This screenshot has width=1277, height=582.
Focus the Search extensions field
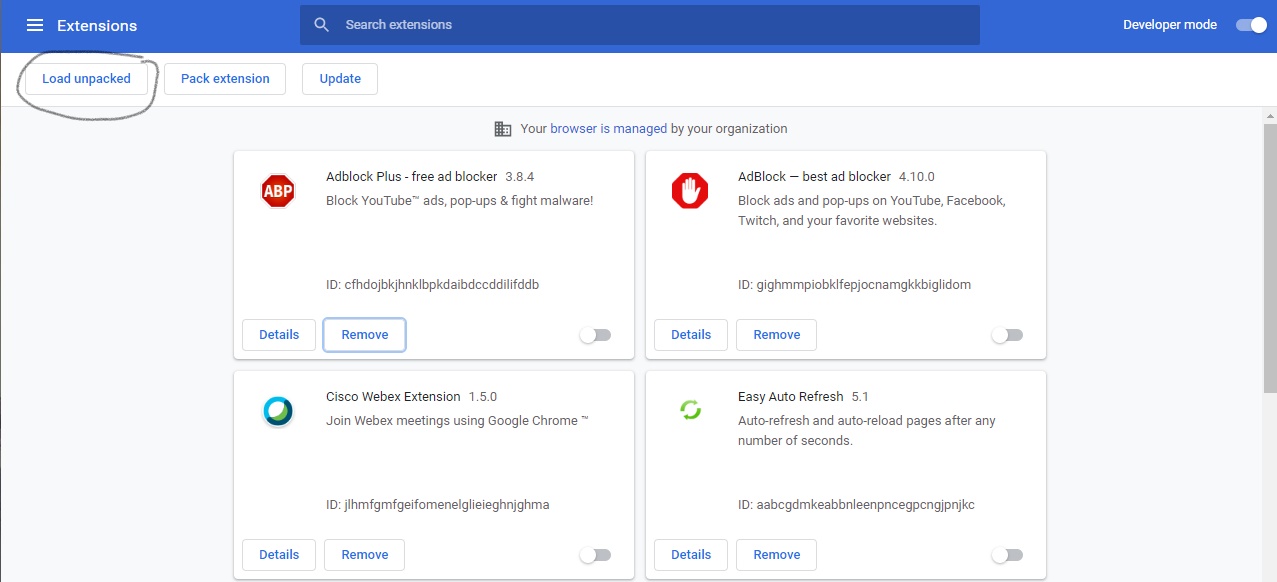640,25
